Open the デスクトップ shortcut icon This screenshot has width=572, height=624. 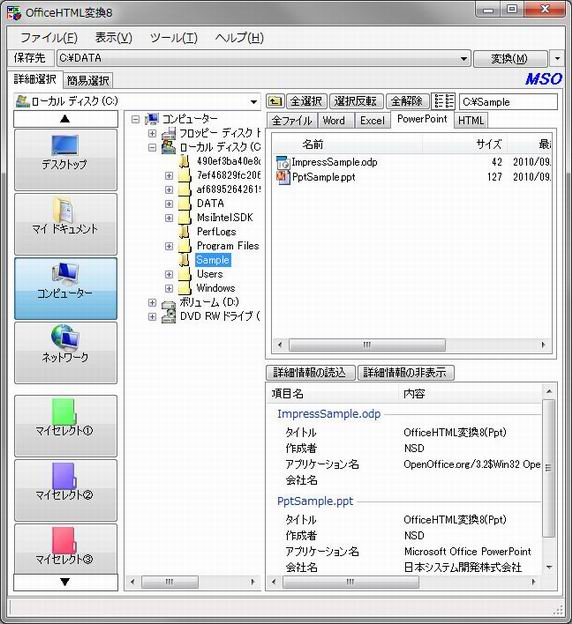pos(65,145)
